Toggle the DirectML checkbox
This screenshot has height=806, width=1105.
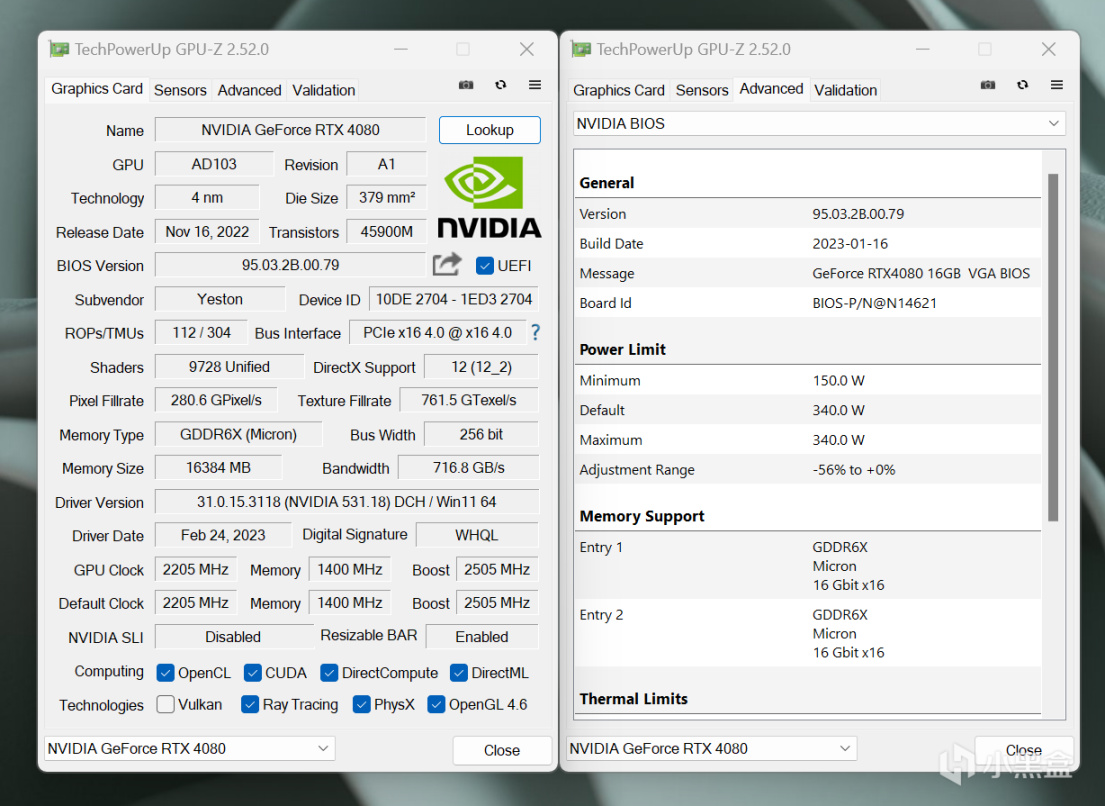tap(458, 673)
